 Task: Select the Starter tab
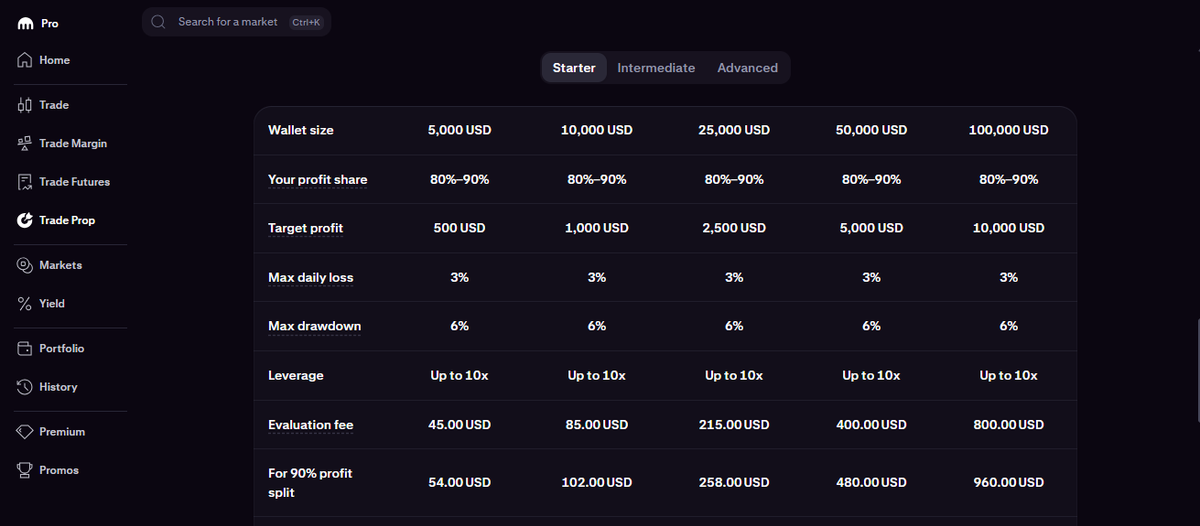(x=574, y=68)
